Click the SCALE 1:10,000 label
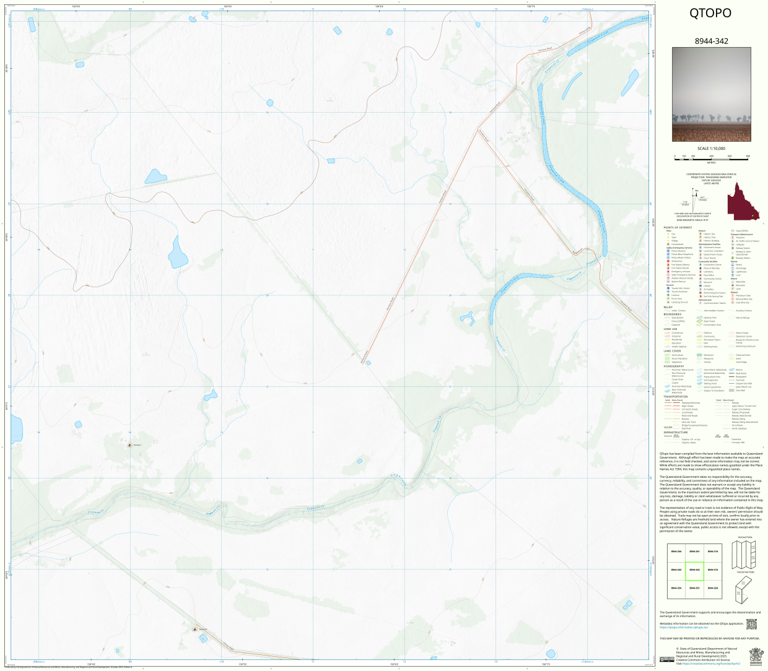Image resolution: width=768 pixels, height=671 pixels. pyautogui.click(x=711, y=148)
